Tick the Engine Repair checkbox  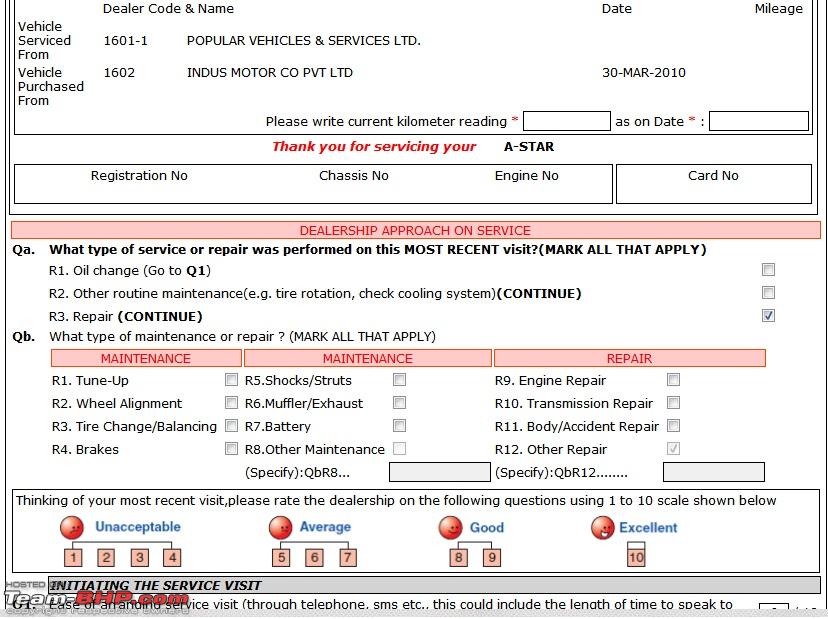[673, 380]
